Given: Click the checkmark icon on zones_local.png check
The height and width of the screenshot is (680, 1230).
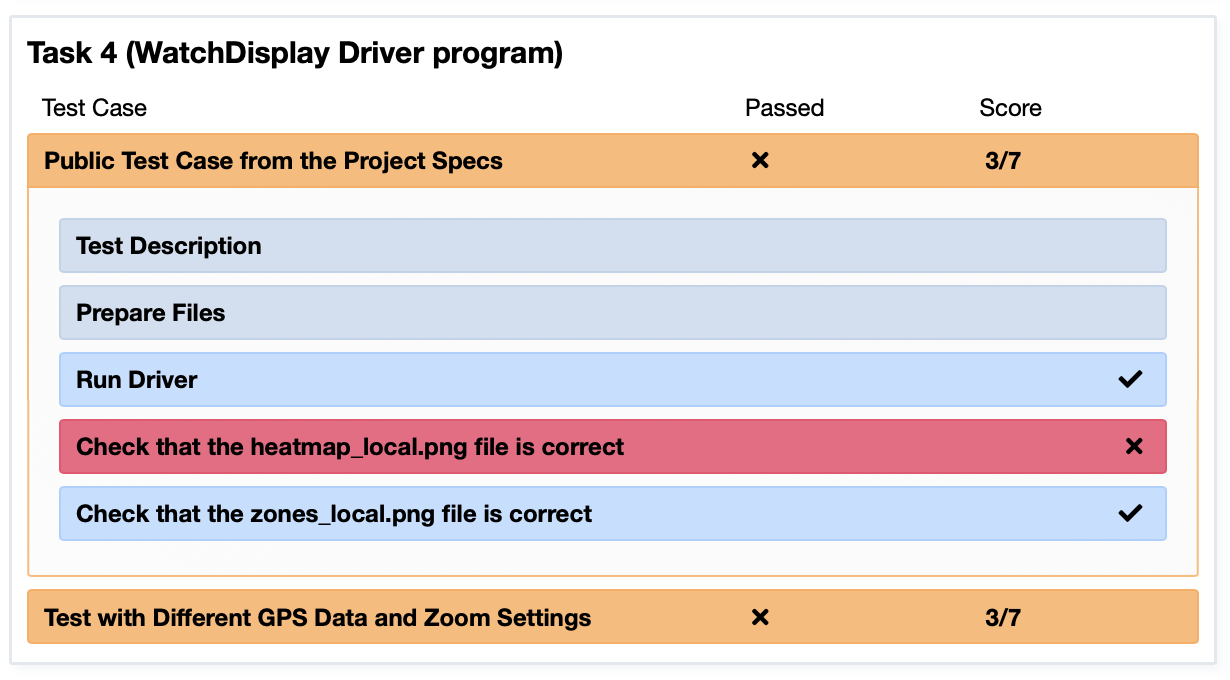Looking at the screenshot, I should (1130, 513).
